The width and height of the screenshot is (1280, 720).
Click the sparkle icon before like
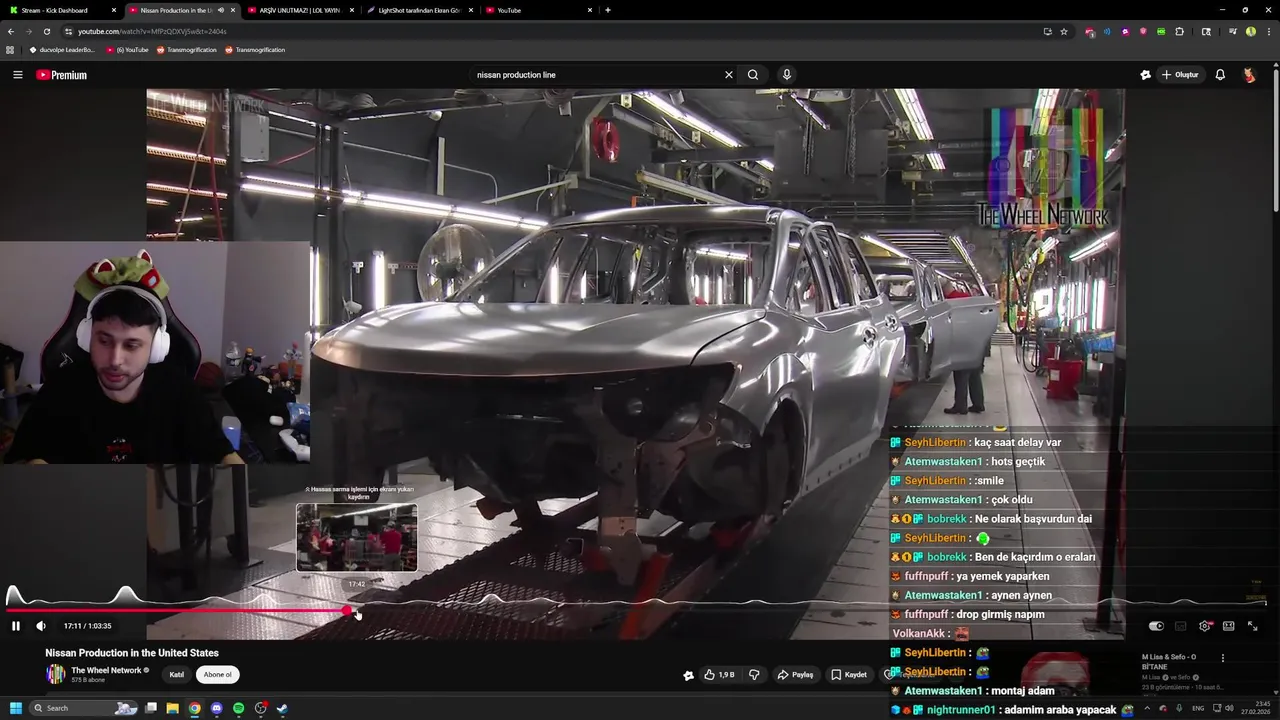(688, 675)
